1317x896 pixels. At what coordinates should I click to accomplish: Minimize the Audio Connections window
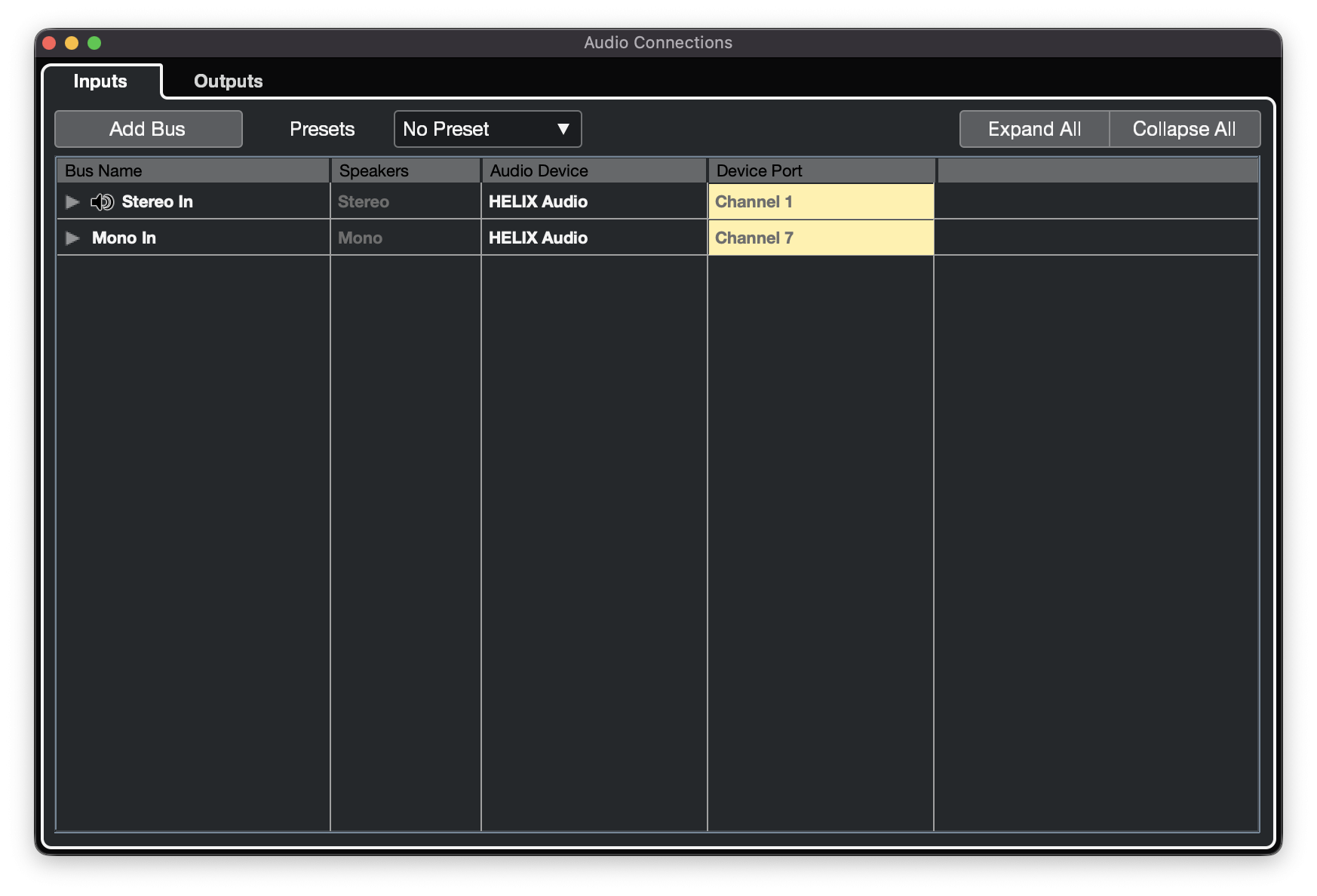pos(72,43)
